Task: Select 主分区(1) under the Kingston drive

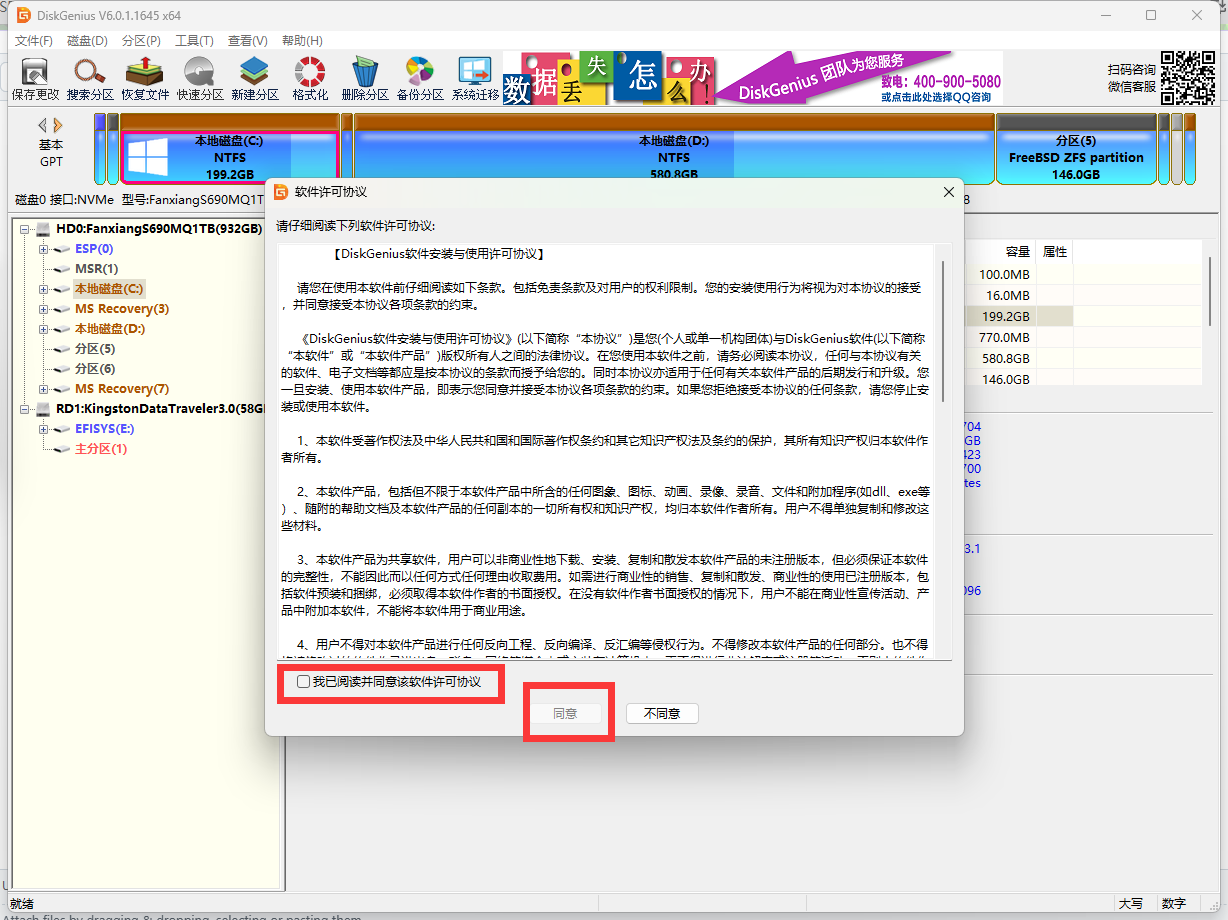Action: (101, 449)
